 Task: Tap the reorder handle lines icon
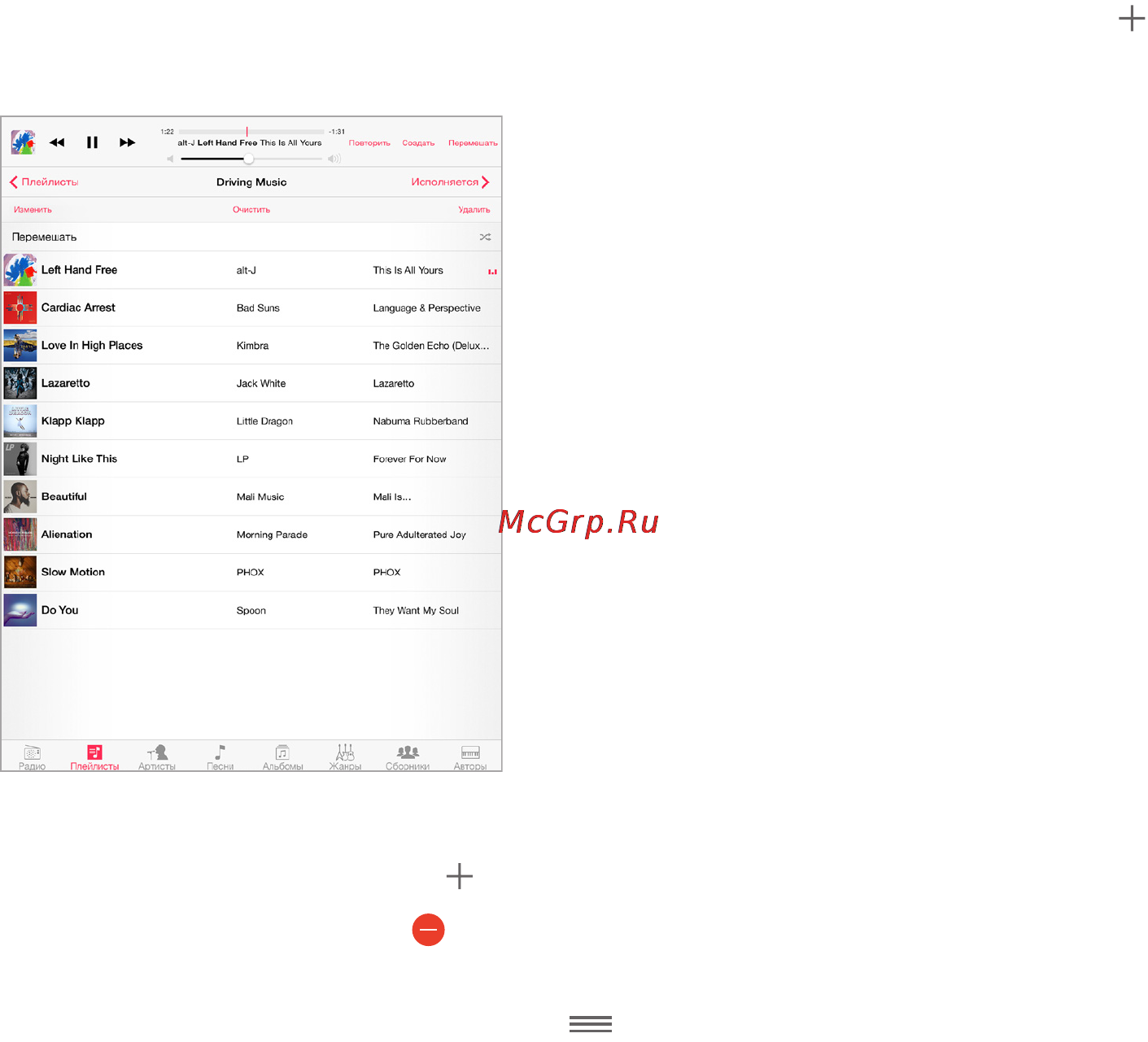[x=591, y=1024]
